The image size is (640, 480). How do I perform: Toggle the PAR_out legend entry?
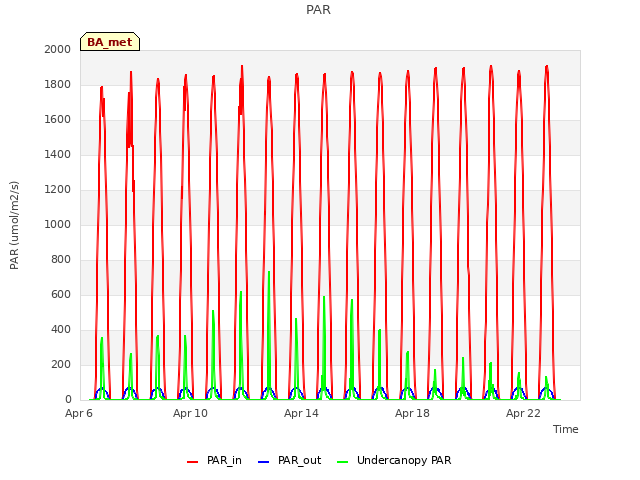tap(290, 460)
